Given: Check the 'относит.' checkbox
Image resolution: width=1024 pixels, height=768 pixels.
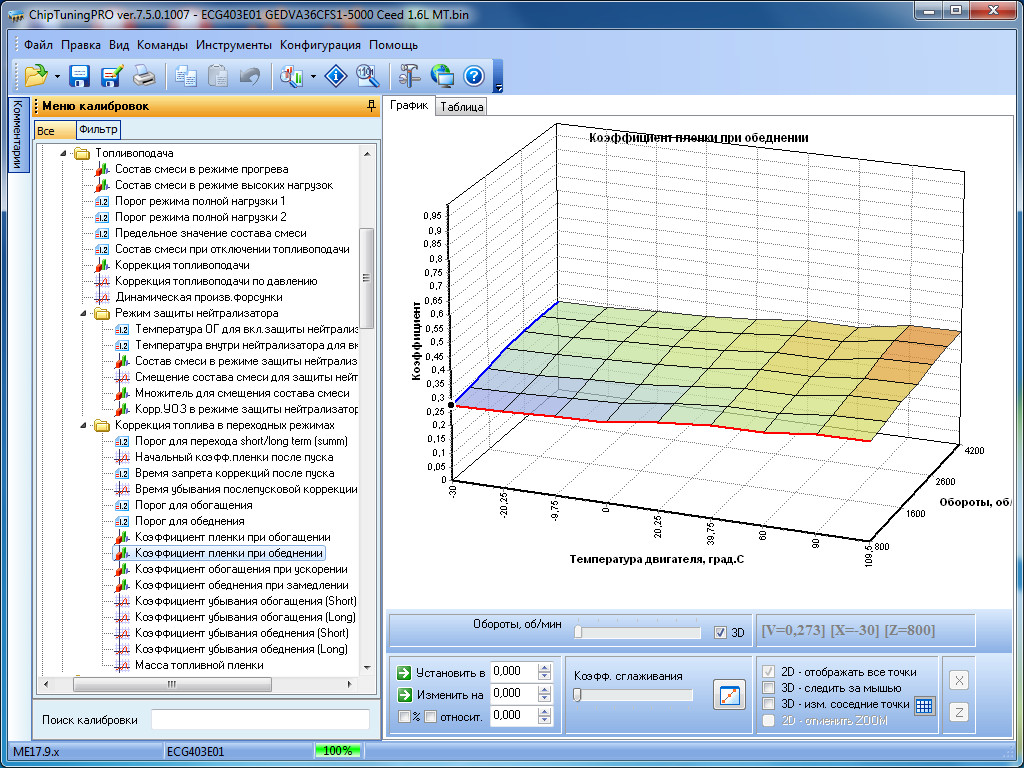Looking at the screenshot, I should (430, 716).
